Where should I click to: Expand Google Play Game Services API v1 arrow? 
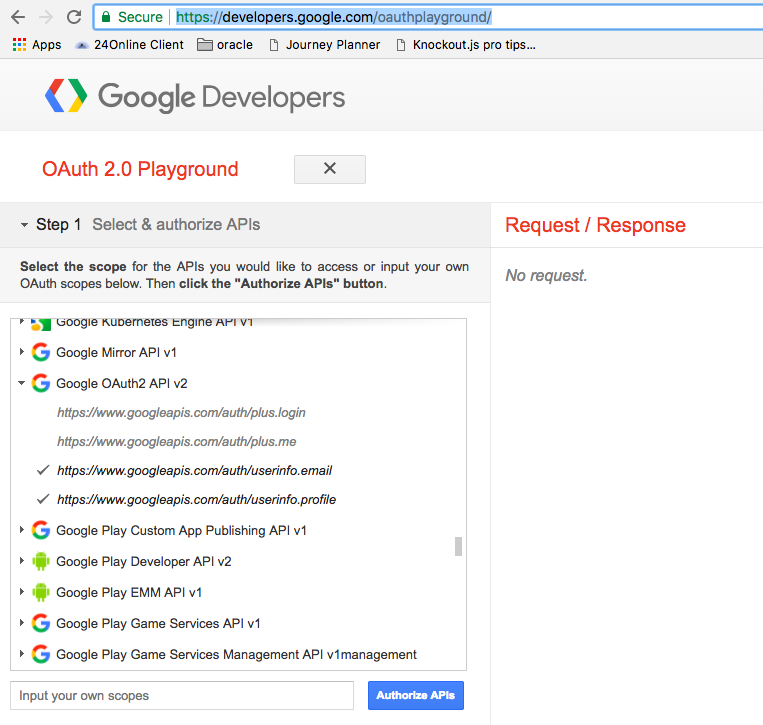(x=22, y=623)
